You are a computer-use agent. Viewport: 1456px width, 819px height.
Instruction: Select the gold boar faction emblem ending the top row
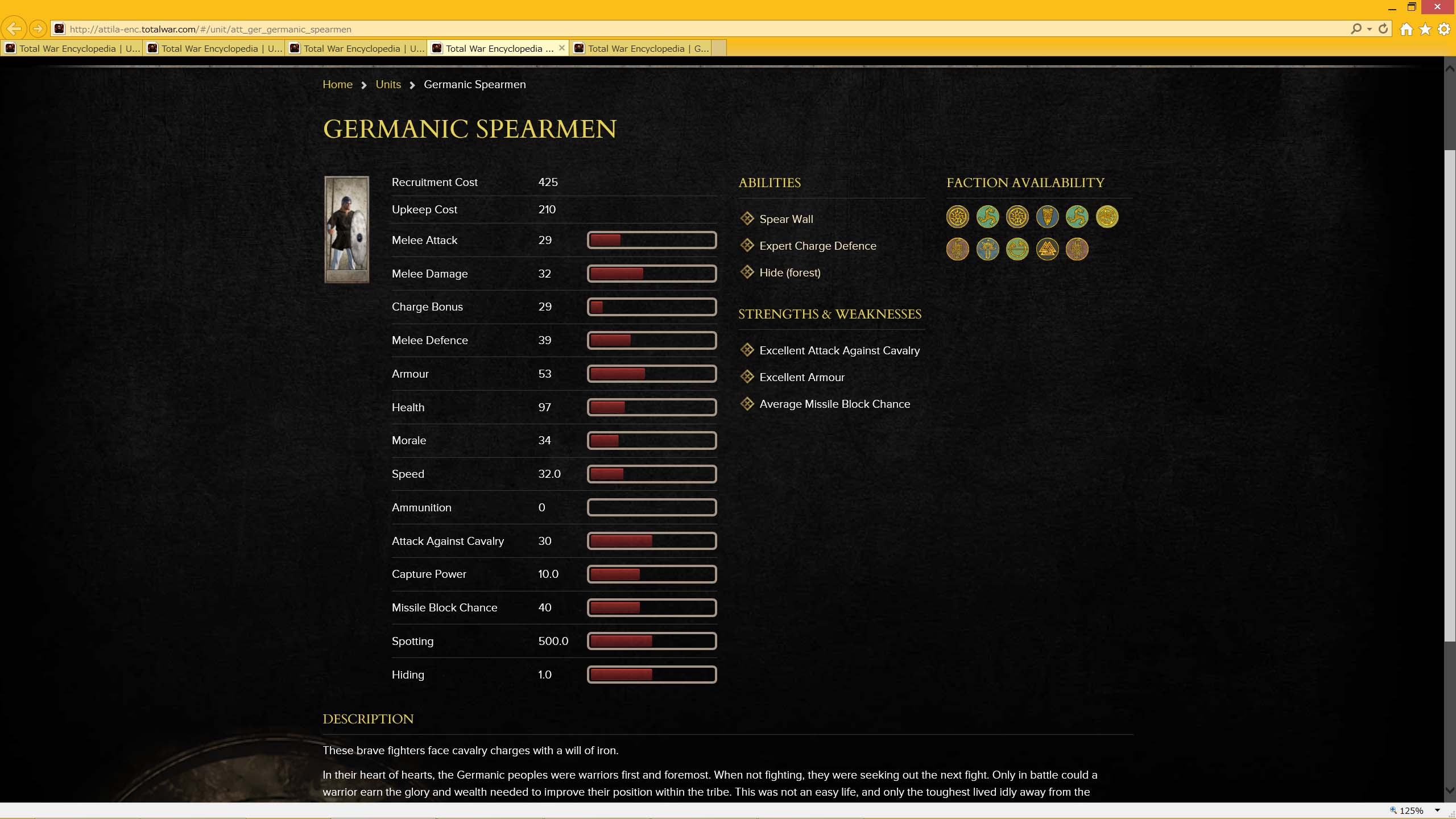1107,216
